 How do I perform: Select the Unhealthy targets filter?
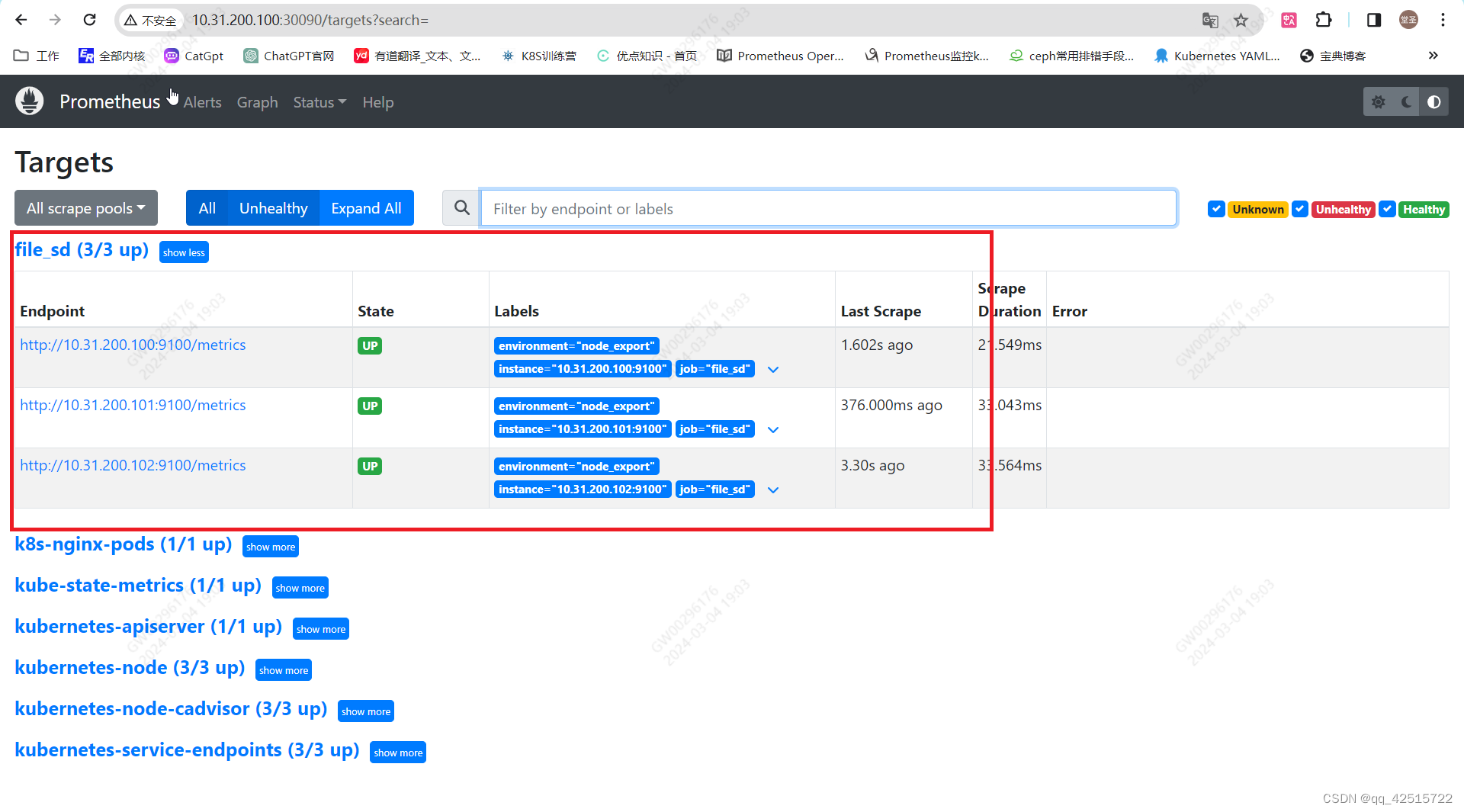(x=274, y=208)
